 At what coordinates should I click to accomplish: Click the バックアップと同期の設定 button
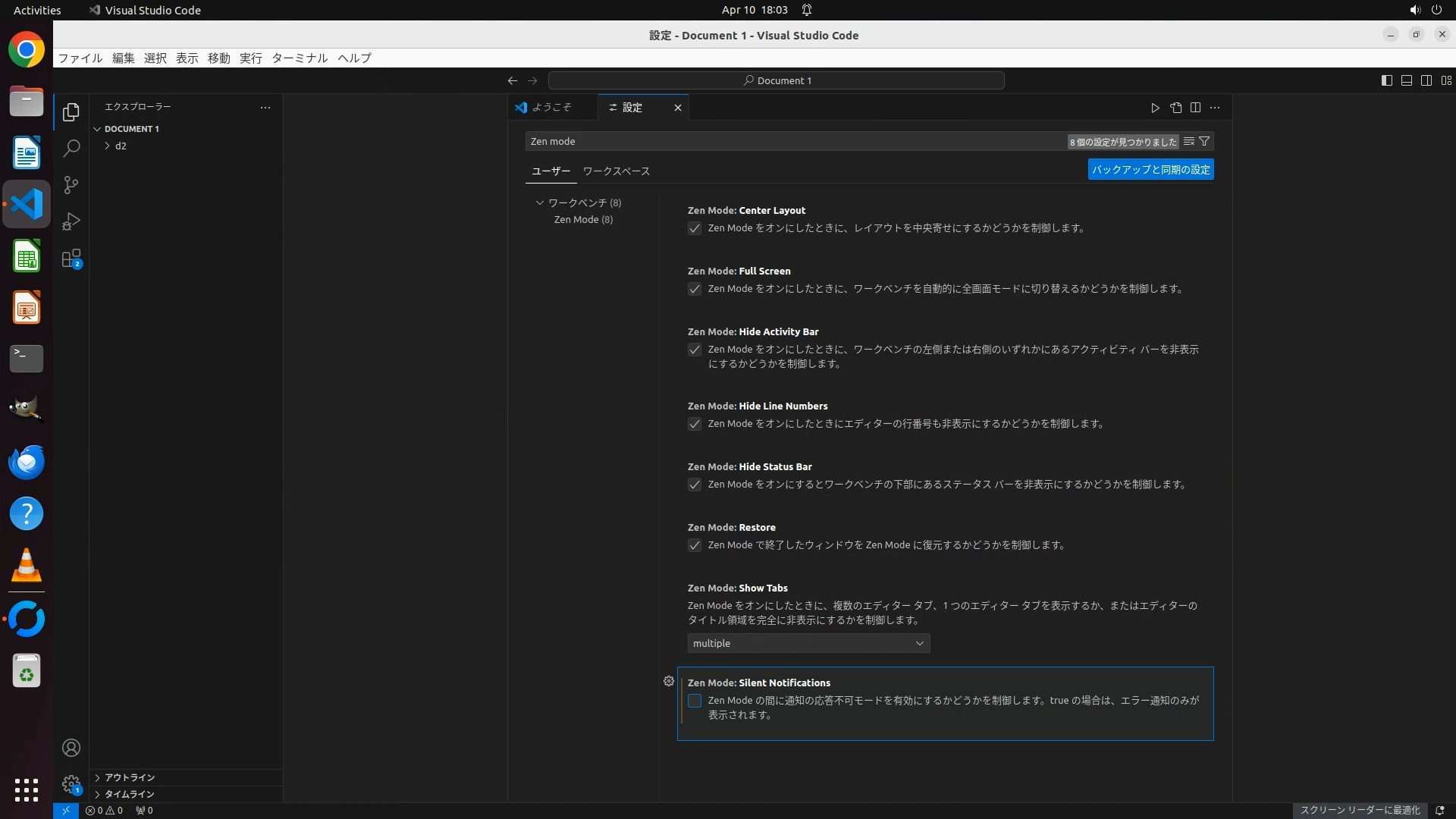tap(1150, 169)
